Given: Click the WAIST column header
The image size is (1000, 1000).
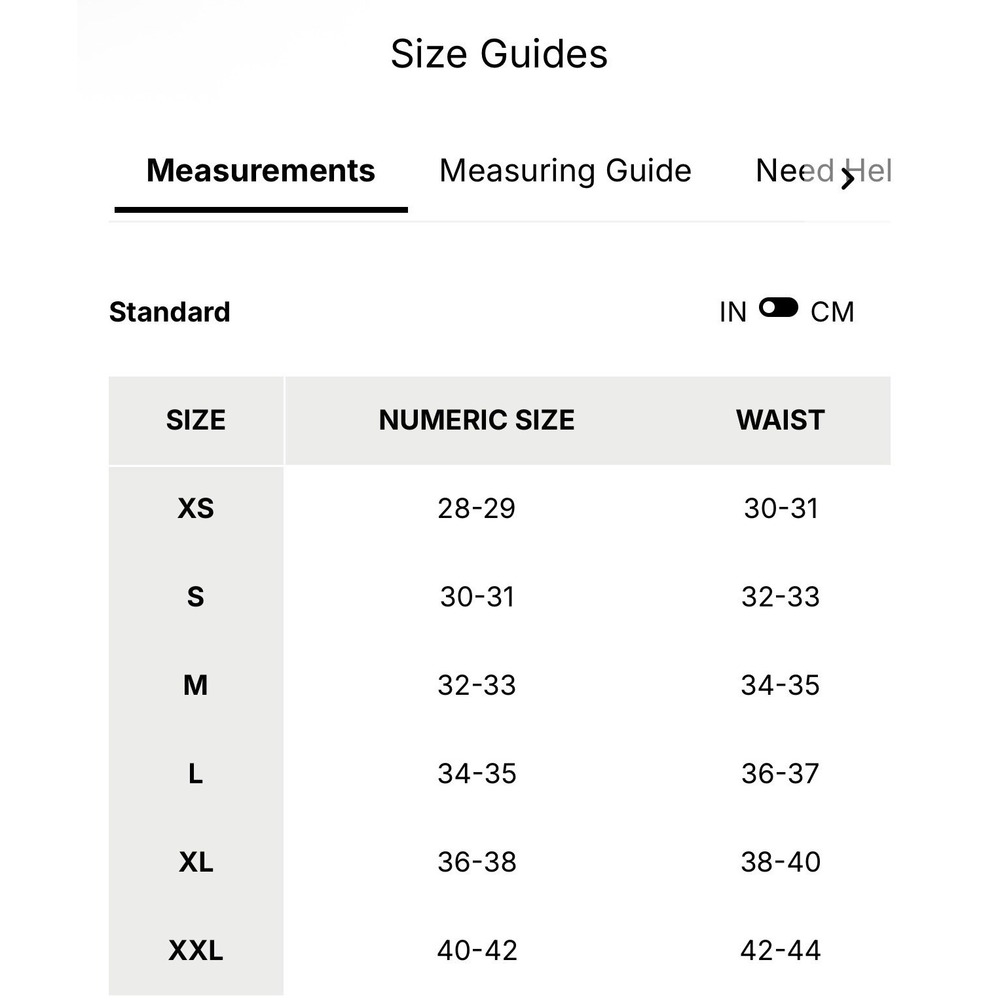Looking at the screenshot, I should (780, 420).
